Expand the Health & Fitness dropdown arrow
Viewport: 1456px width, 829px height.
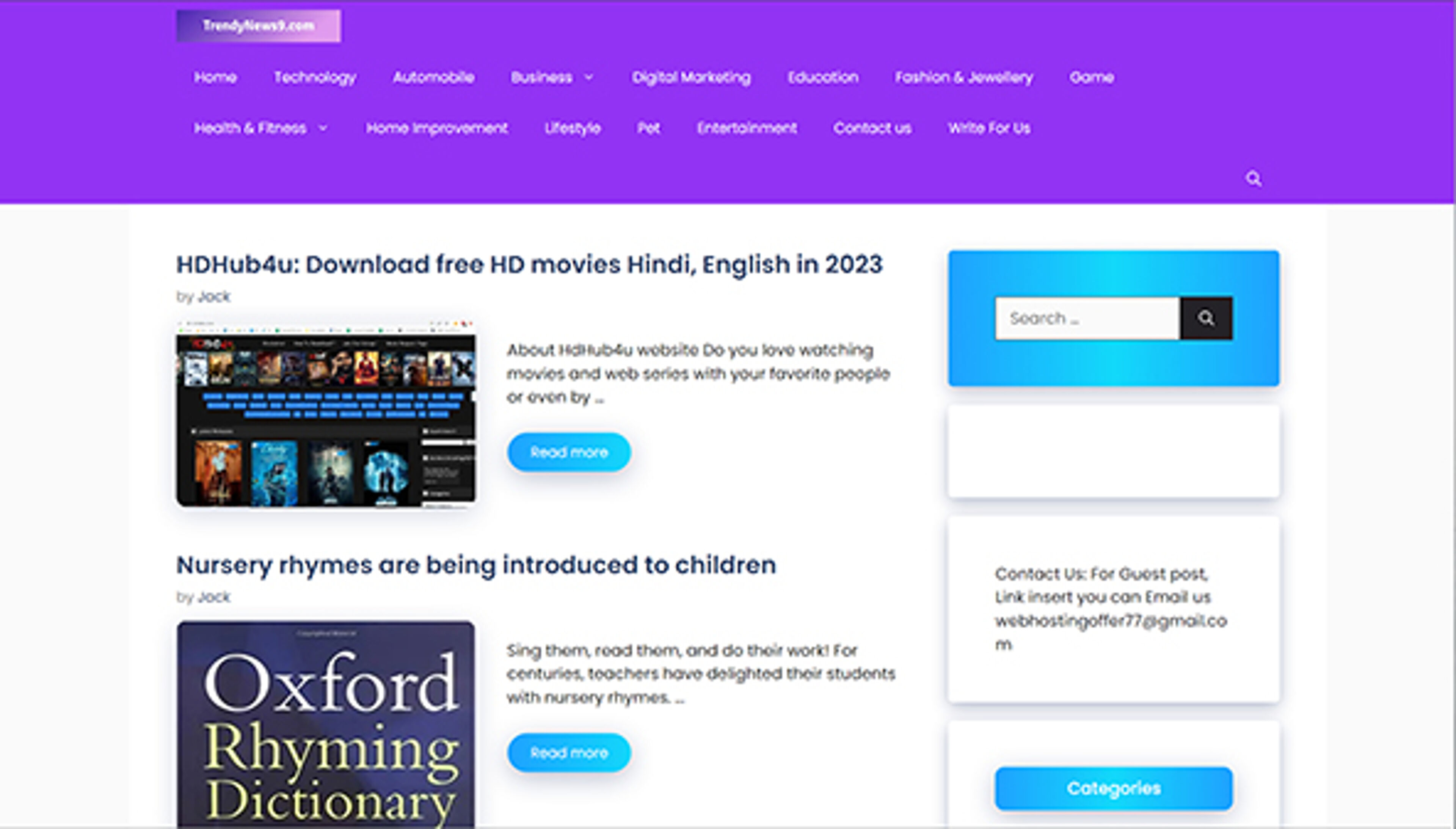tap(323, 128)
